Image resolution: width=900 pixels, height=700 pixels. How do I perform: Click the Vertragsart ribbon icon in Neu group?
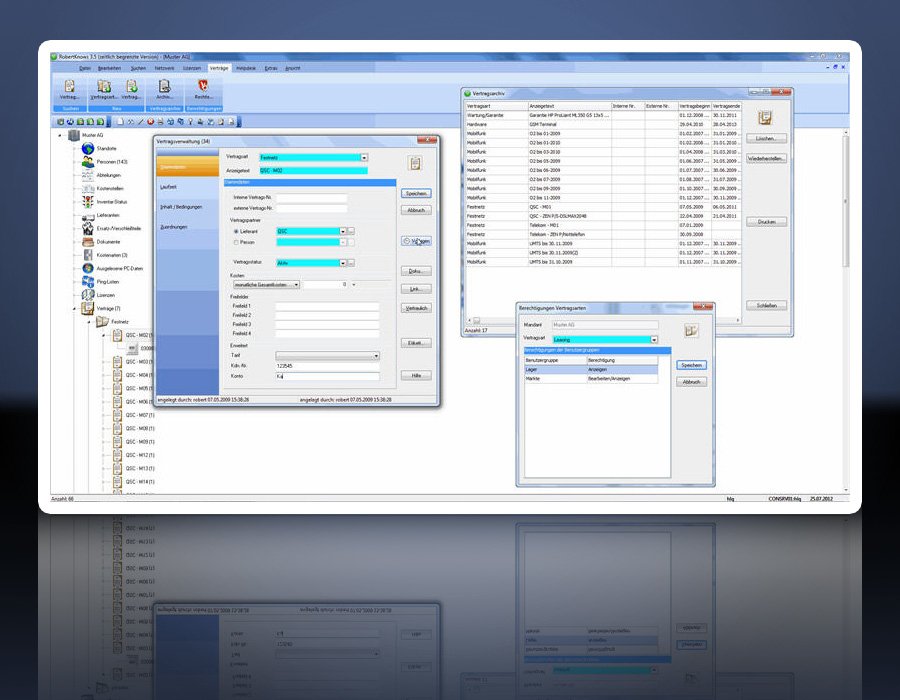(104, 87)
